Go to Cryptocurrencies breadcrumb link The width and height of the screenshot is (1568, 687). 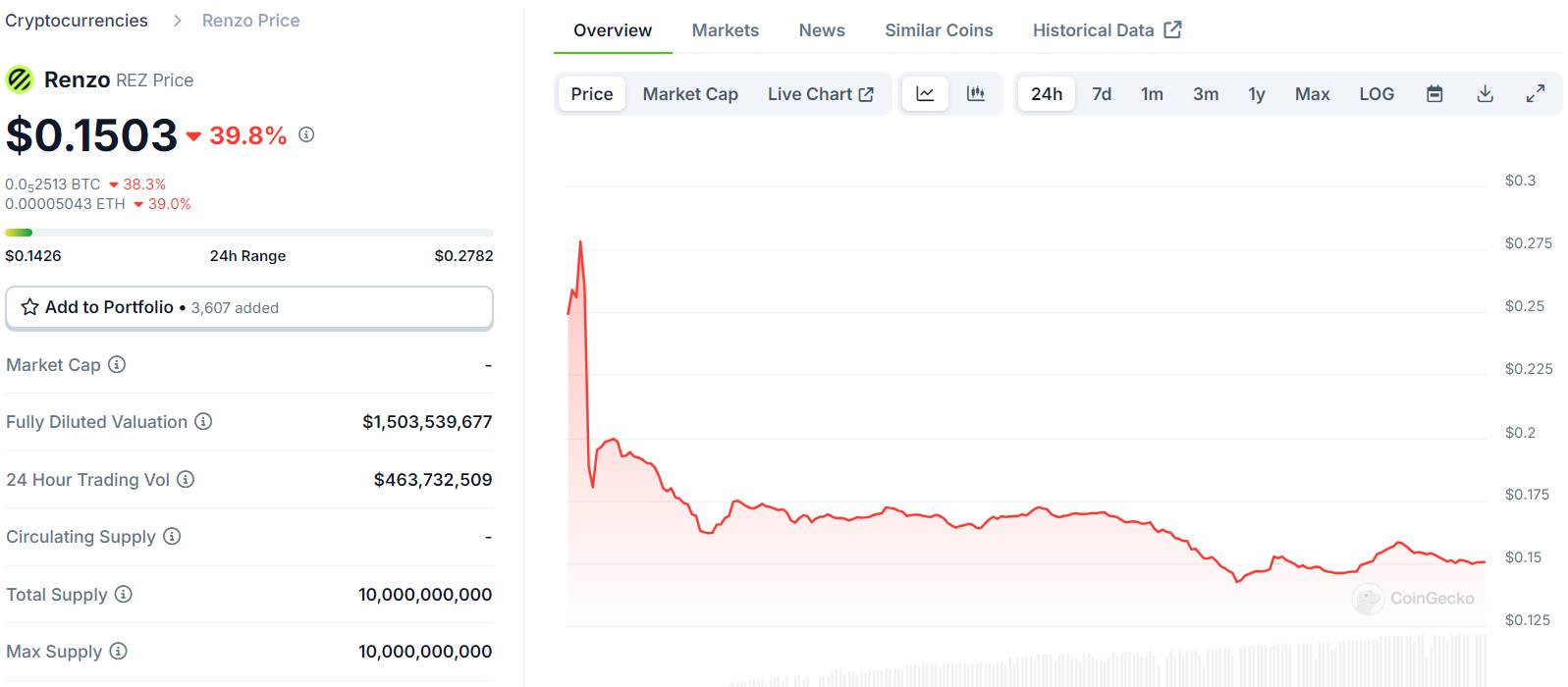tap(77, 21)
